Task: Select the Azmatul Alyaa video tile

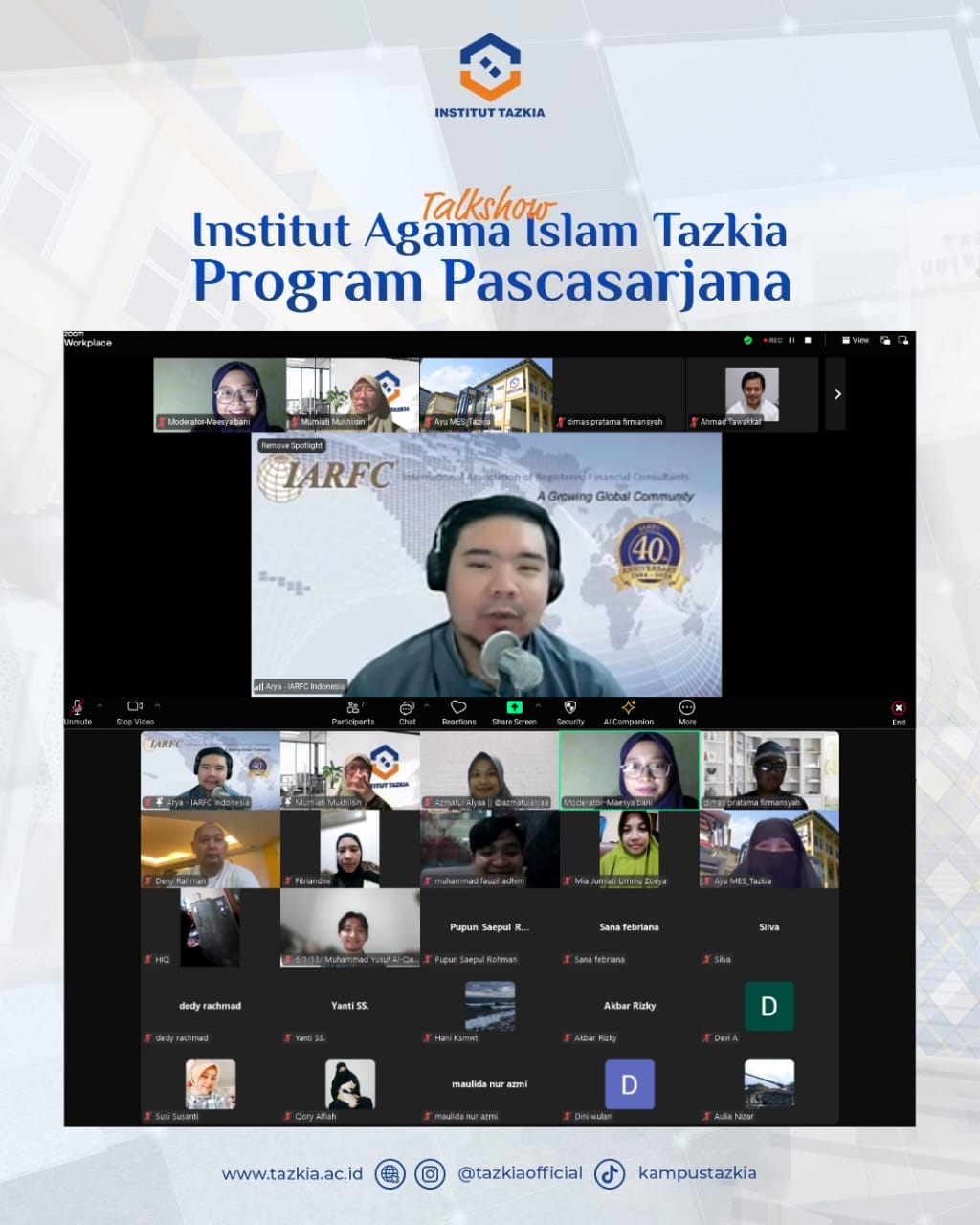Action: click(489, 770)
